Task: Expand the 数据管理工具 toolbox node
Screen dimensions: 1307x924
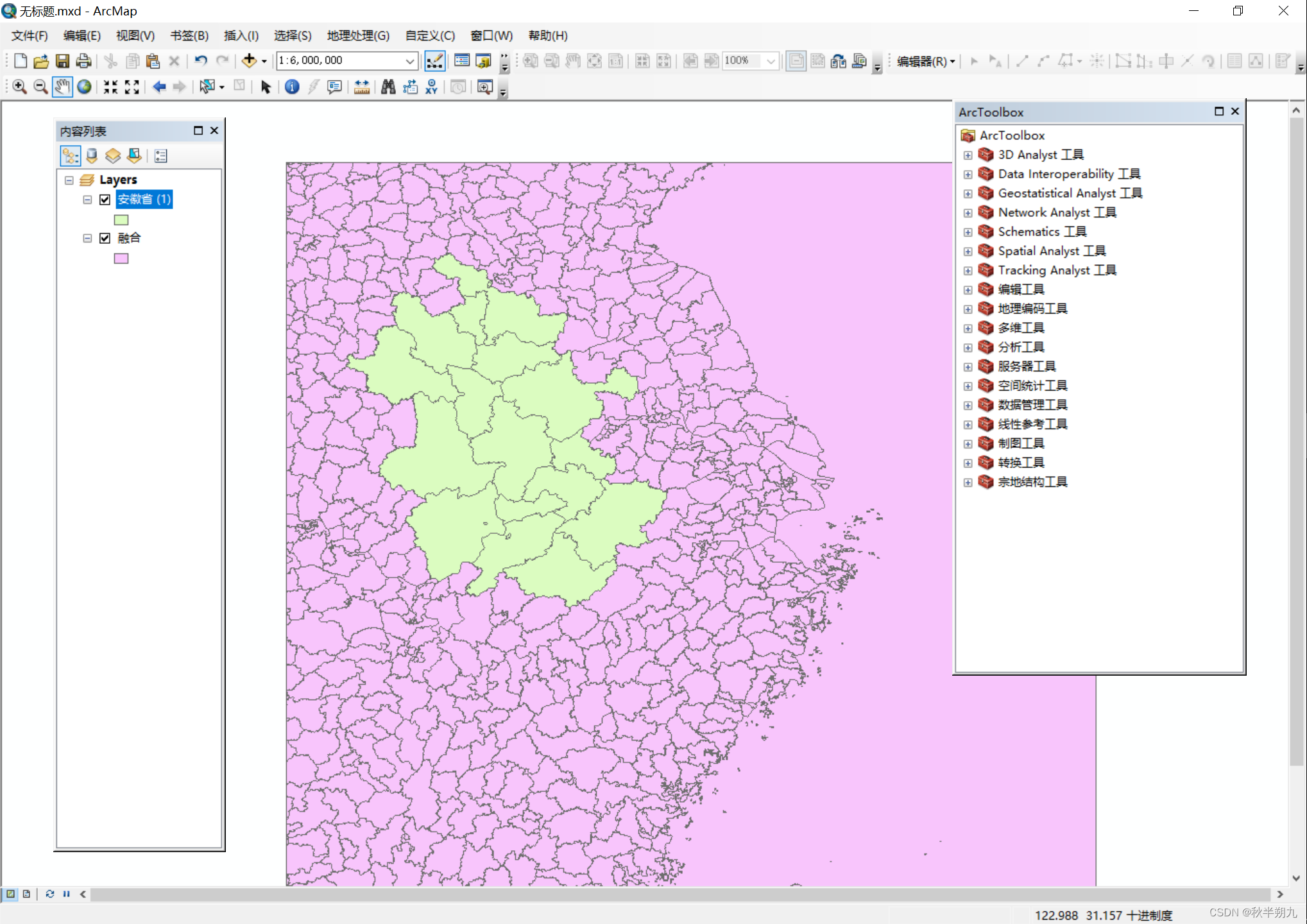Action: [x=968, y=405]
